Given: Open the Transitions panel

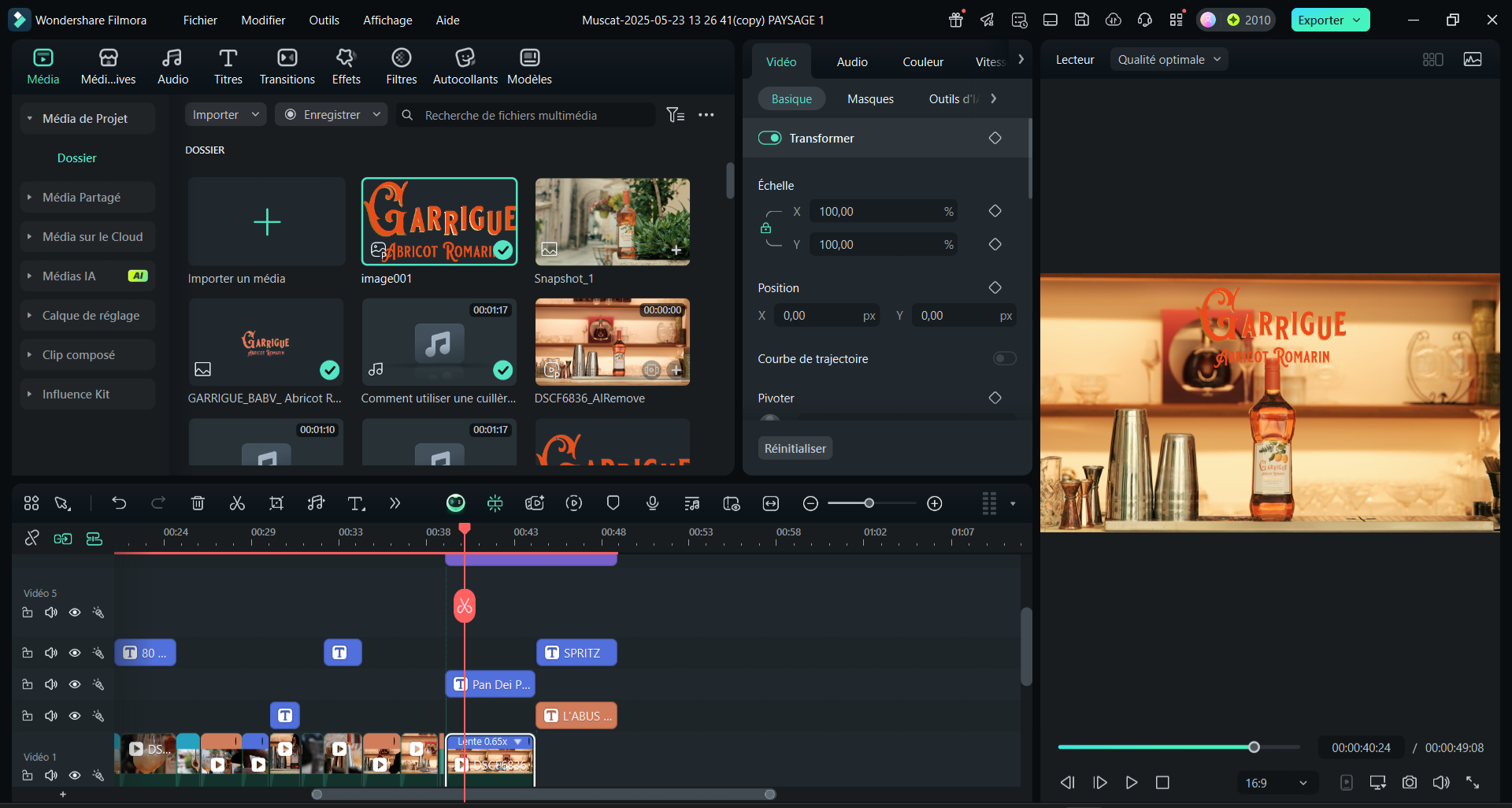Looking at the screenshot, I should pyautogui.click(x=287, y=66).
